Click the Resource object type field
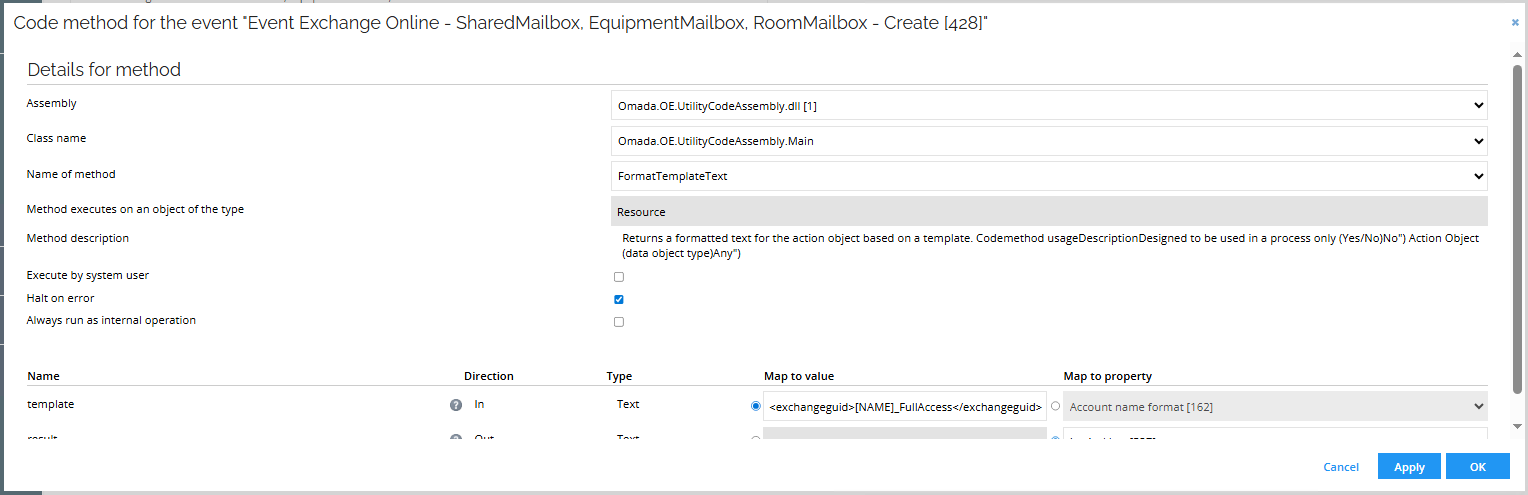The width and height of the screenshot is (1528, 495). pos(1048,211)
